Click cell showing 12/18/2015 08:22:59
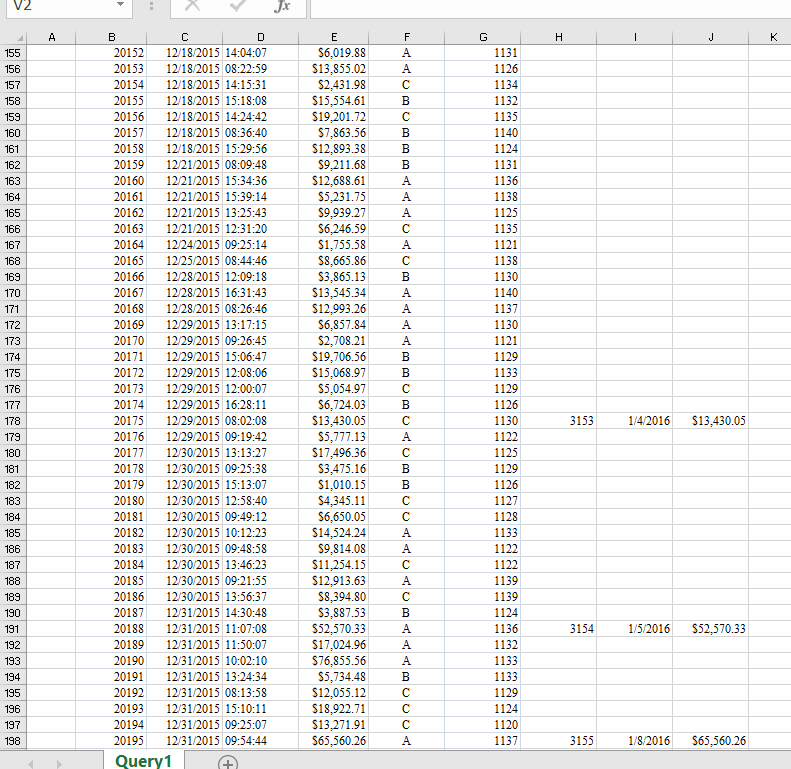 coord(217,69)
